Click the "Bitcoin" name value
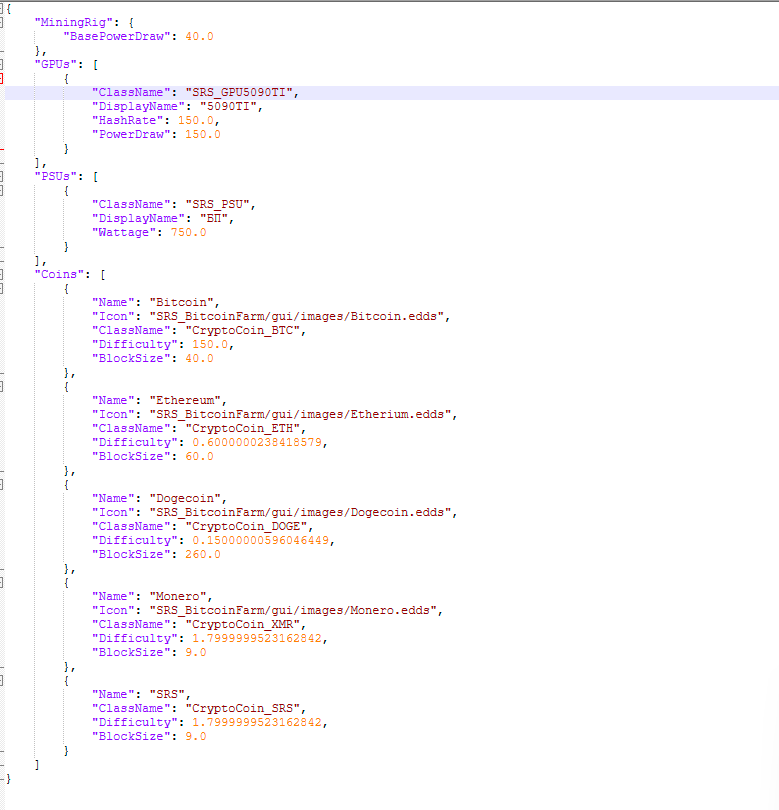This screenshot has height=810, width=779. click(181, 302)
